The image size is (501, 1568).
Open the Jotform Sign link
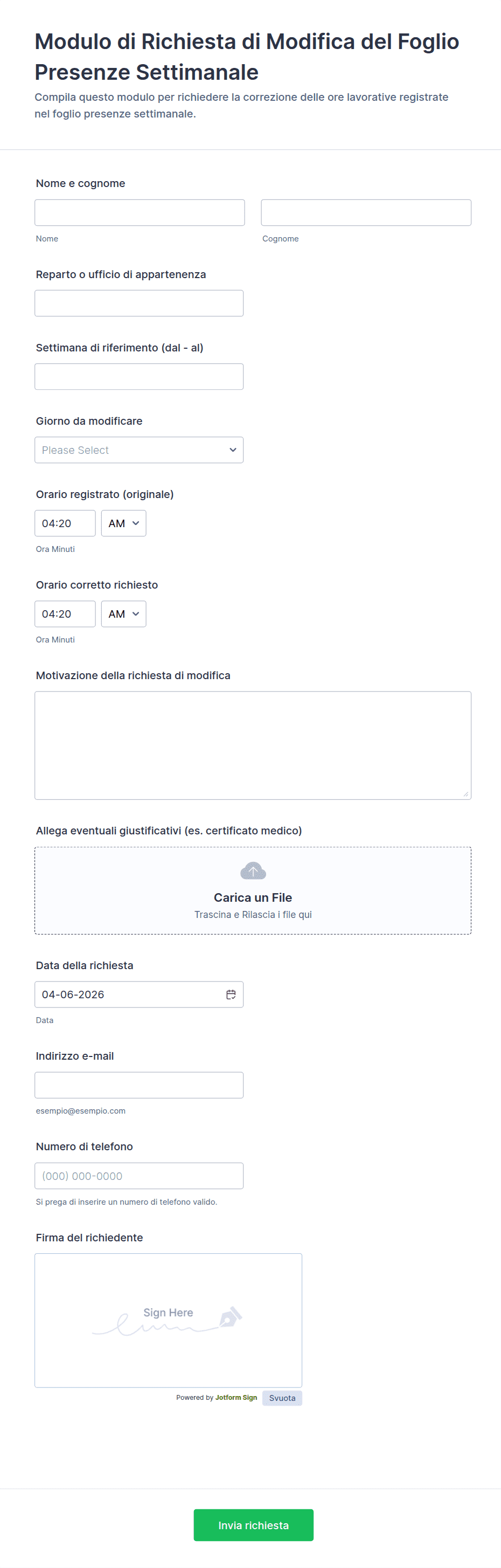[236, 1398]
